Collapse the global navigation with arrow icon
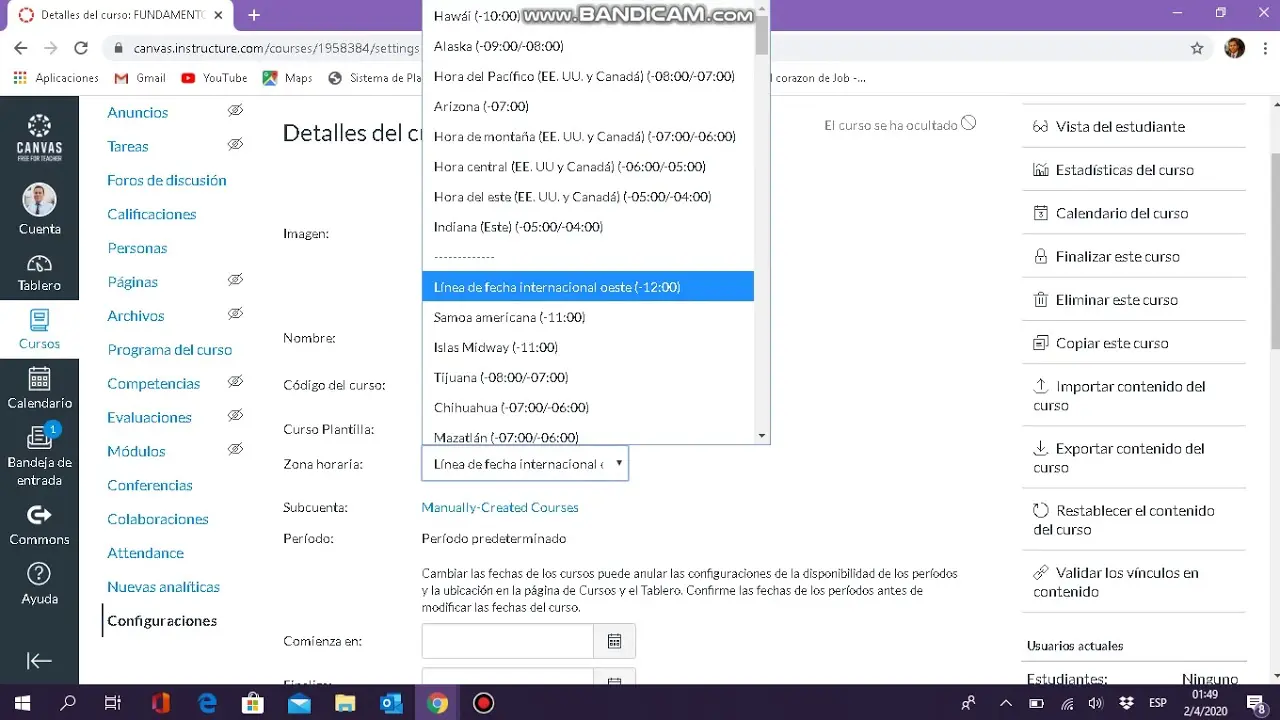This screenshot has width=1280, height=720. point(39,661)
